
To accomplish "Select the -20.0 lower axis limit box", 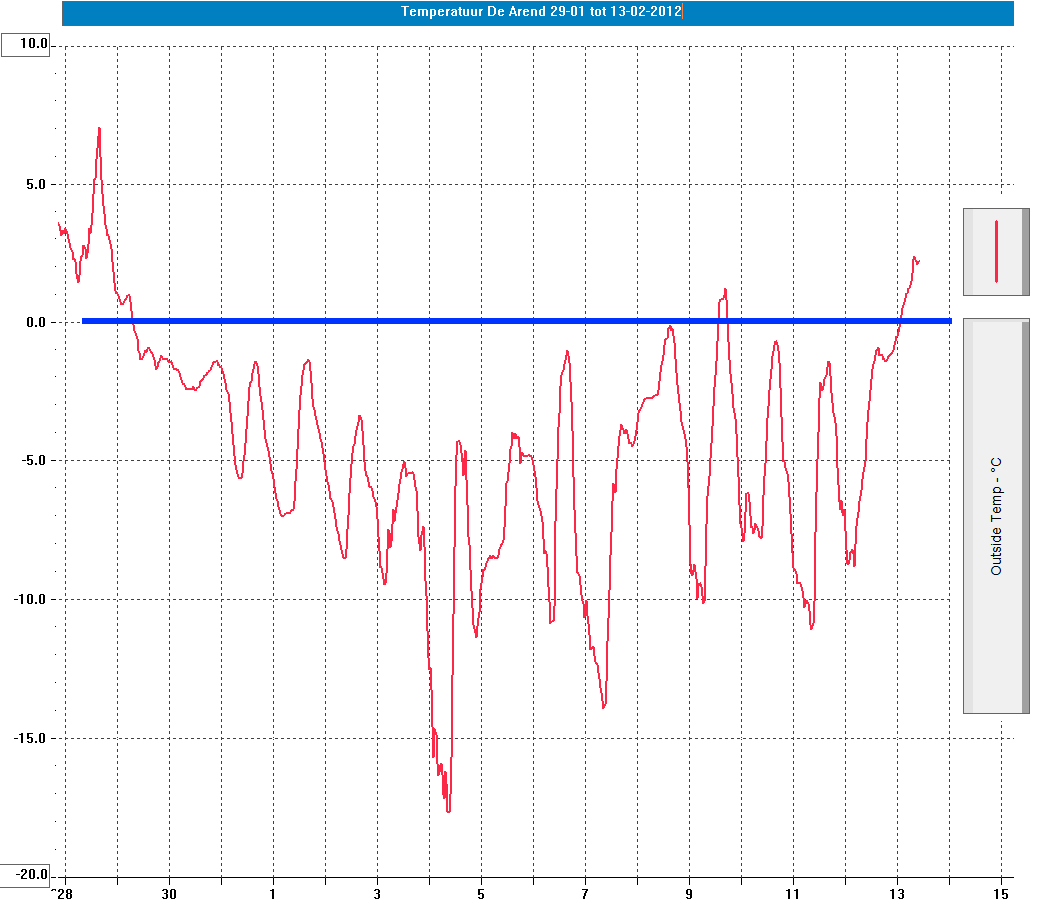I will point(25,875).
